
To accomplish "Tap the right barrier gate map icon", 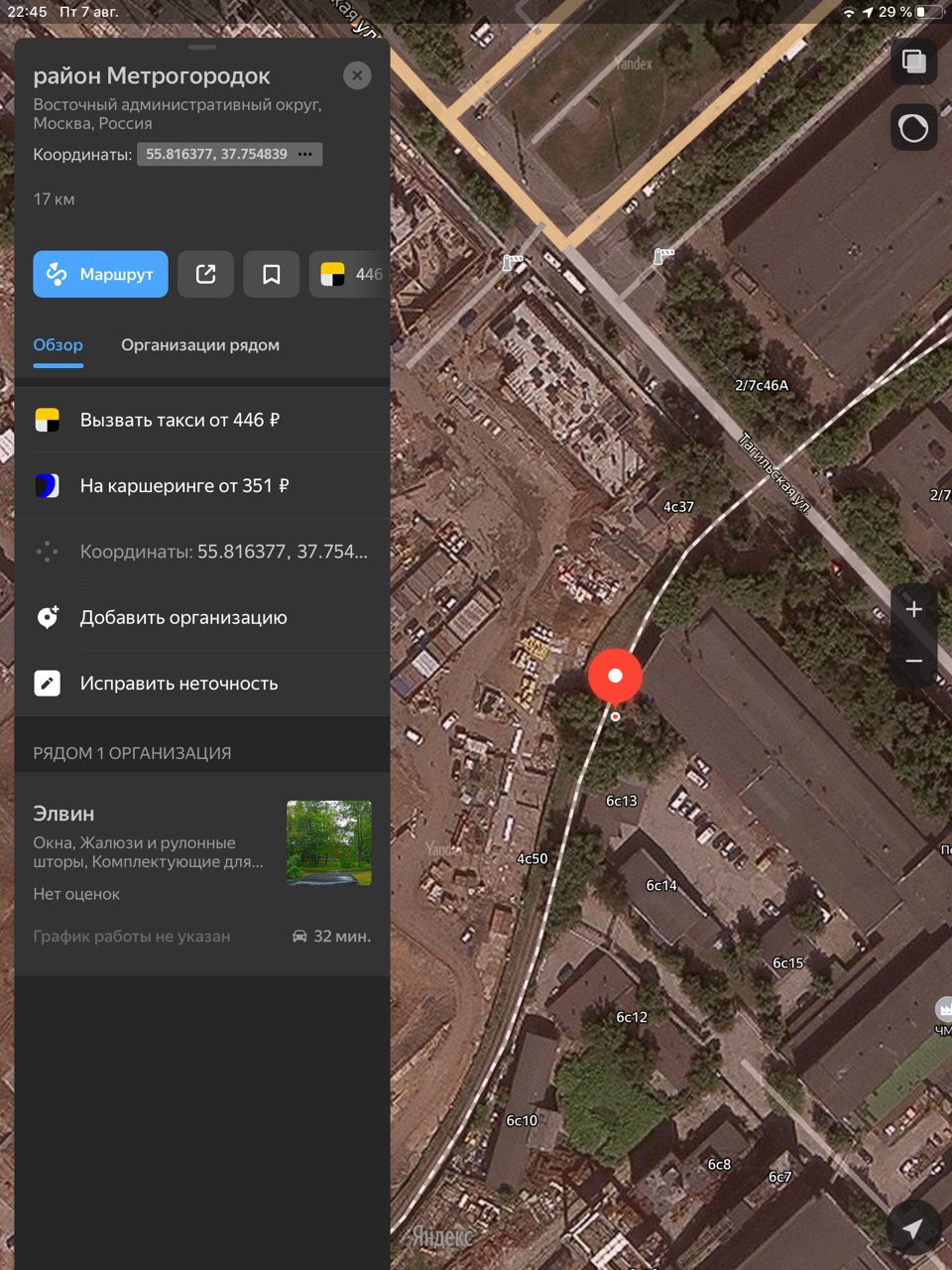I will tap(663, 256).
